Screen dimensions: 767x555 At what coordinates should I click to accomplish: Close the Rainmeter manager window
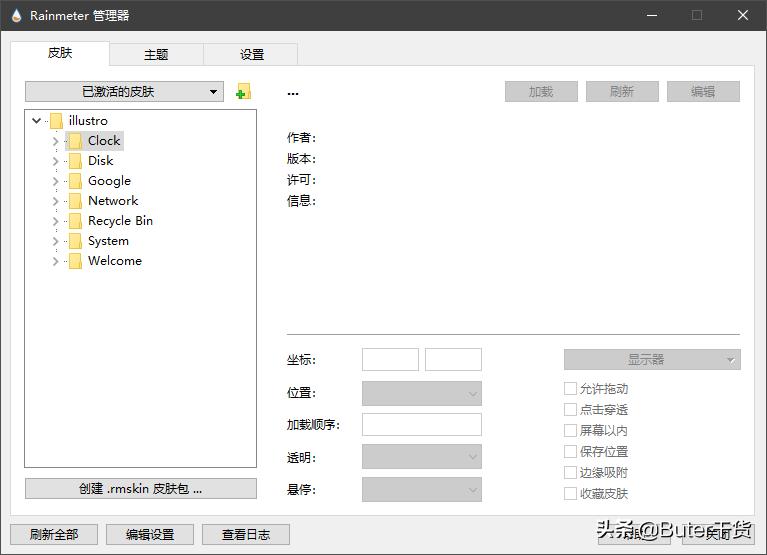coord(743,16)
